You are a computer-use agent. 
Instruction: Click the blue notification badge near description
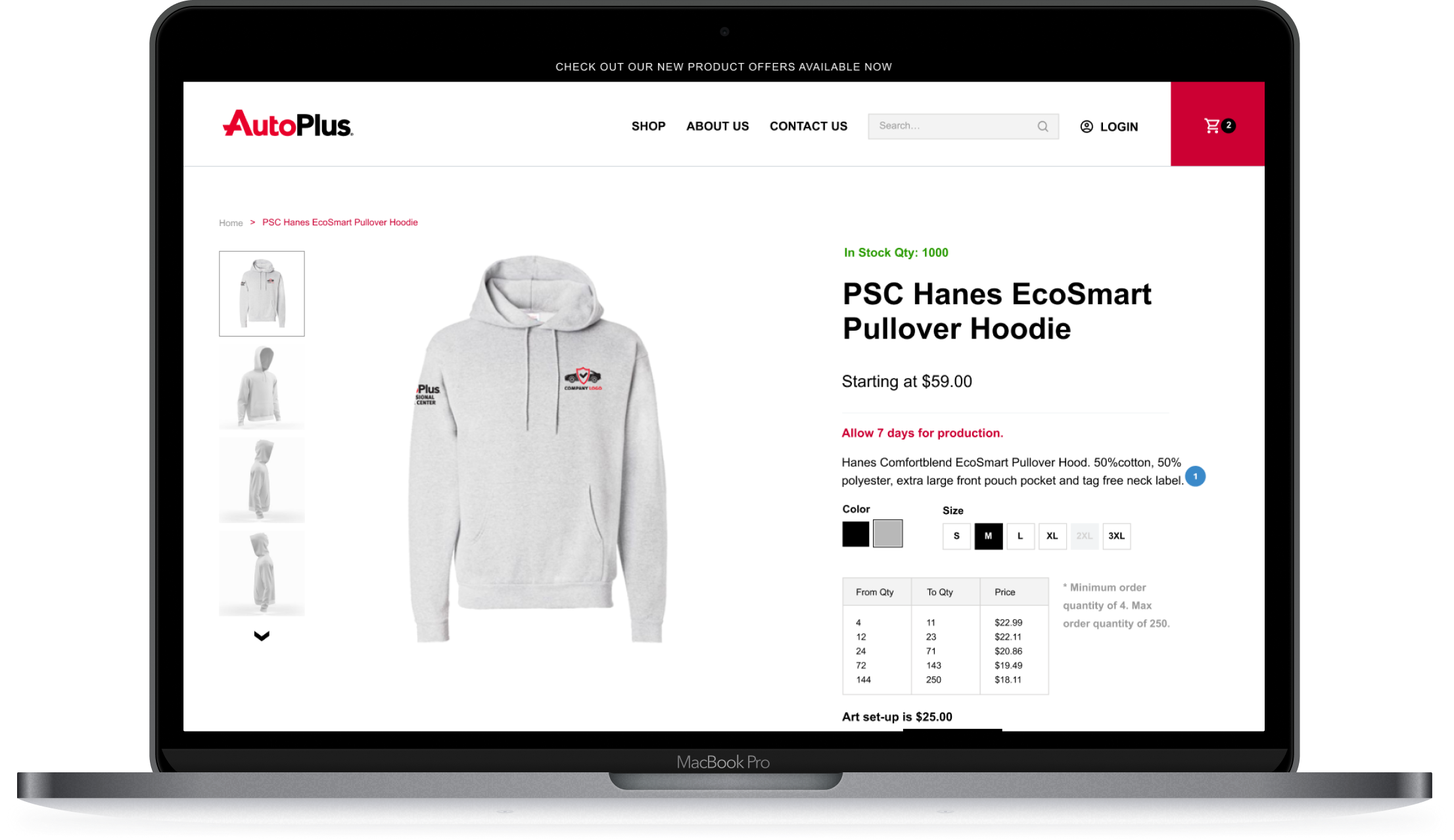[1195, 476]
